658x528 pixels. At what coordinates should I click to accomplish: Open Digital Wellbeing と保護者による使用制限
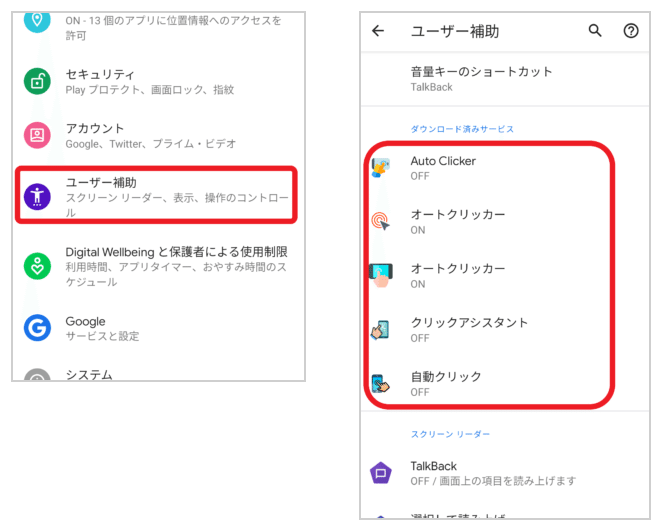tap(158, 266)
